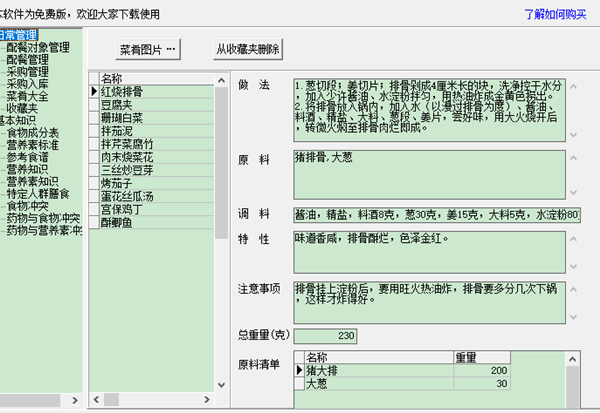Click 原料 field scroll down arrow
Viewport: 600px width, 413px height.
pyautogui.click(x=573, y=192)
